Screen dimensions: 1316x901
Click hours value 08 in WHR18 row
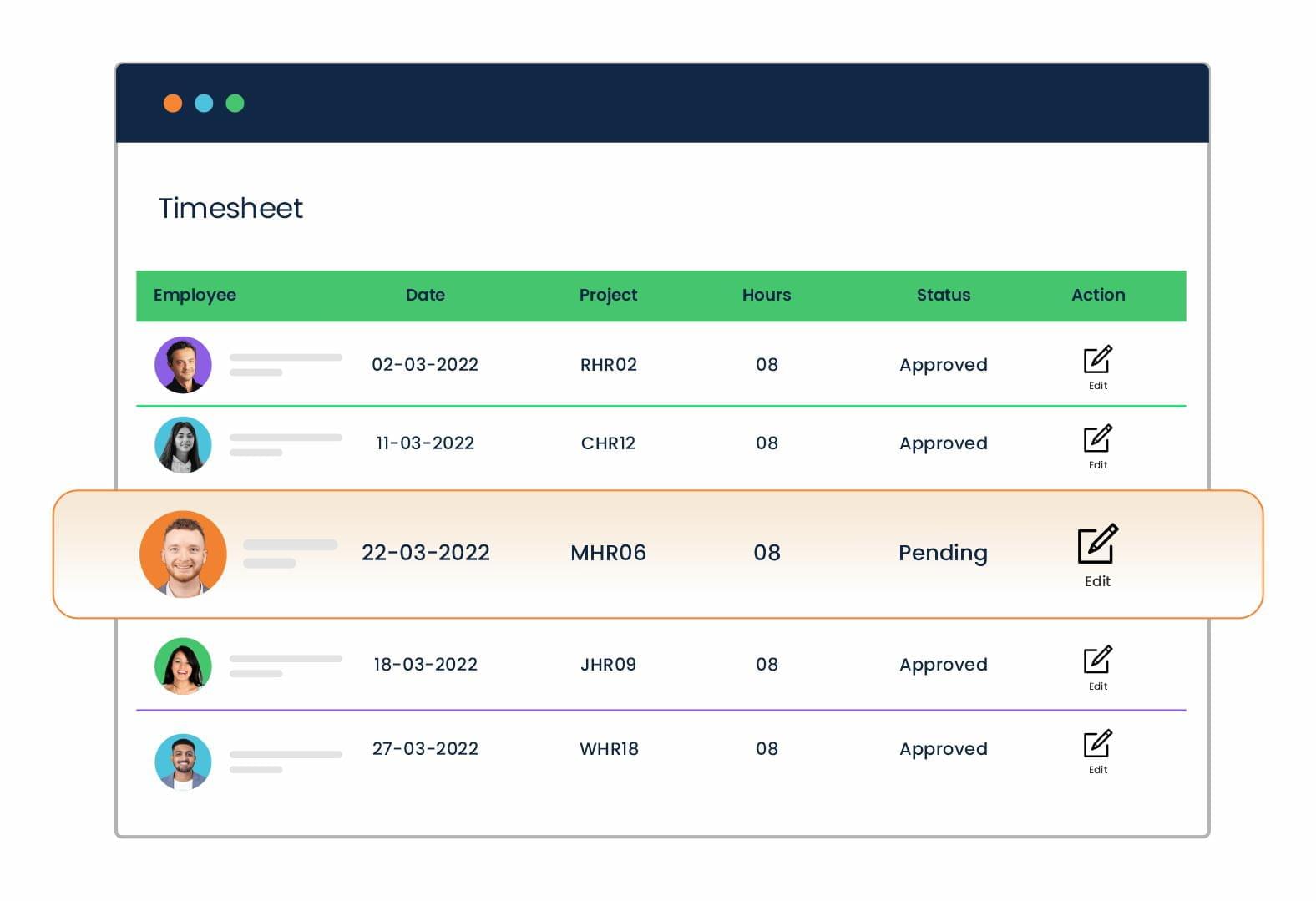point(767,749)
